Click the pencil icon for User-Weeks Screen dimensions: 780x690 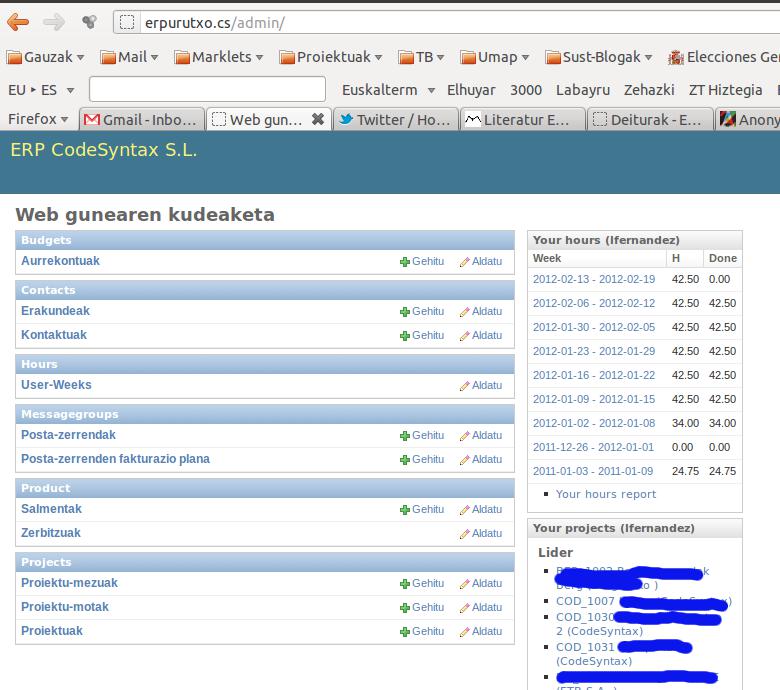464,386
